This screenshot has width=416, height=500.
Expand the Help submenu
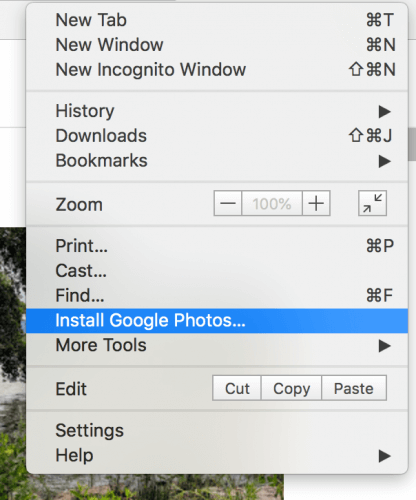(x=217, y=455)
